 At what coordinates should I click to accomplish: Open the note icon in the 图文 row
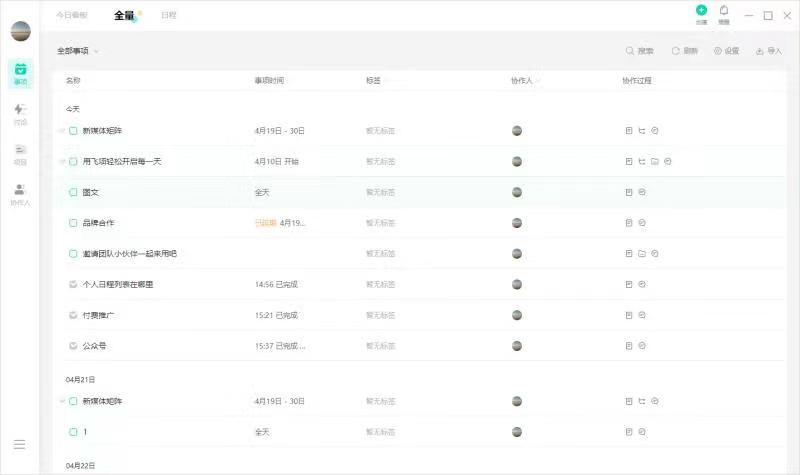coord(629,192)
